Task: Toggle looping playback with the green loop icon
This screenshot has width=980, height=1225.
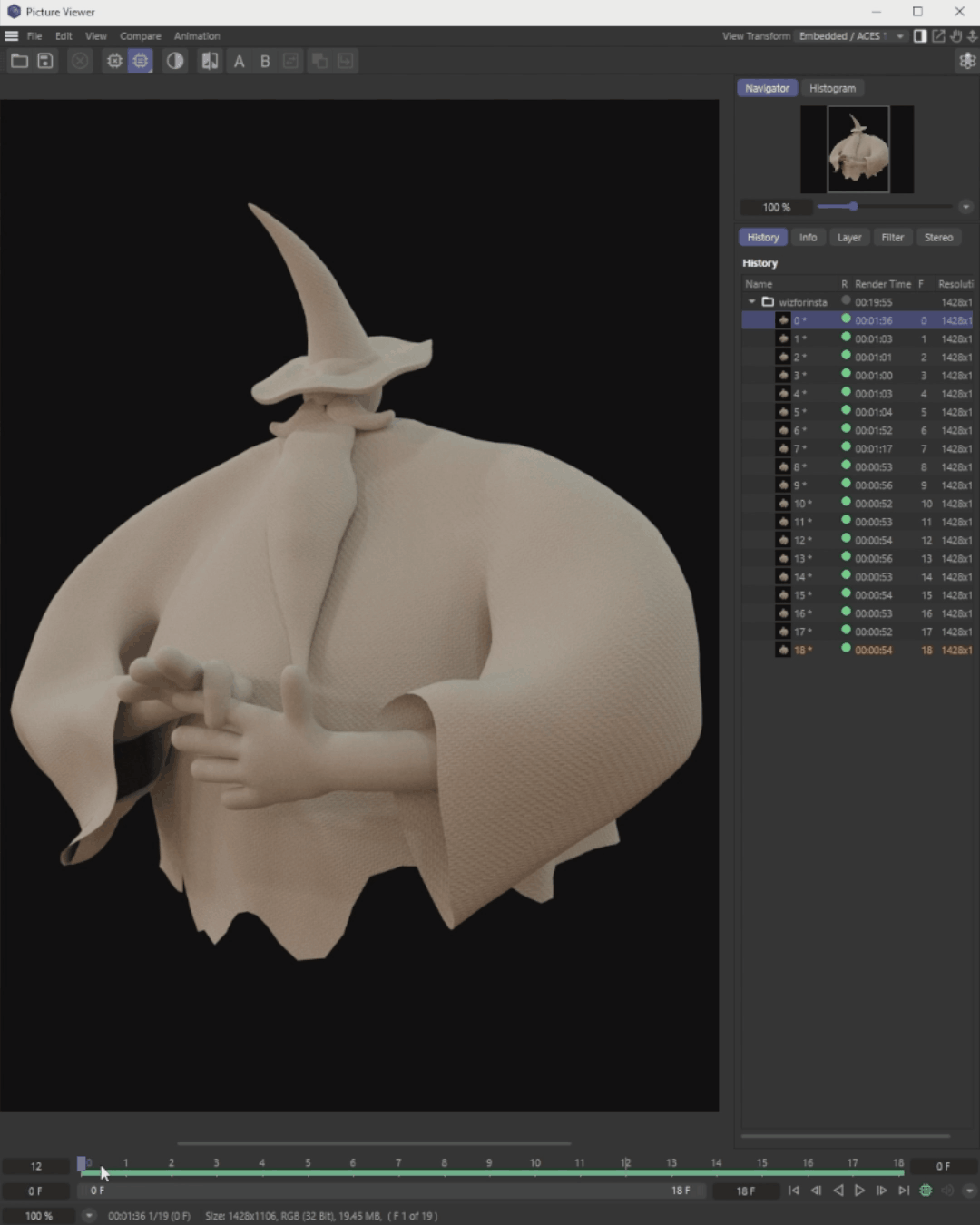Action: point(926,1191)
